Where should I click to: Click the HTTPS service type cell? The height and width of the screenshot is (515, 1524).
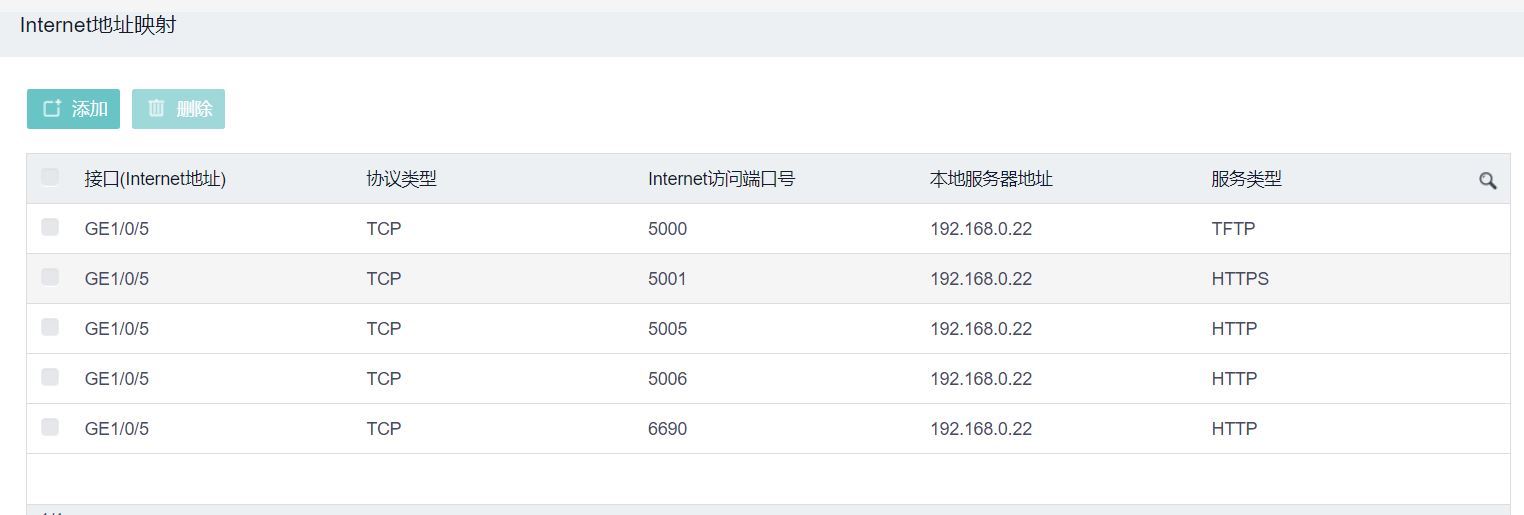coord(1240,279)
